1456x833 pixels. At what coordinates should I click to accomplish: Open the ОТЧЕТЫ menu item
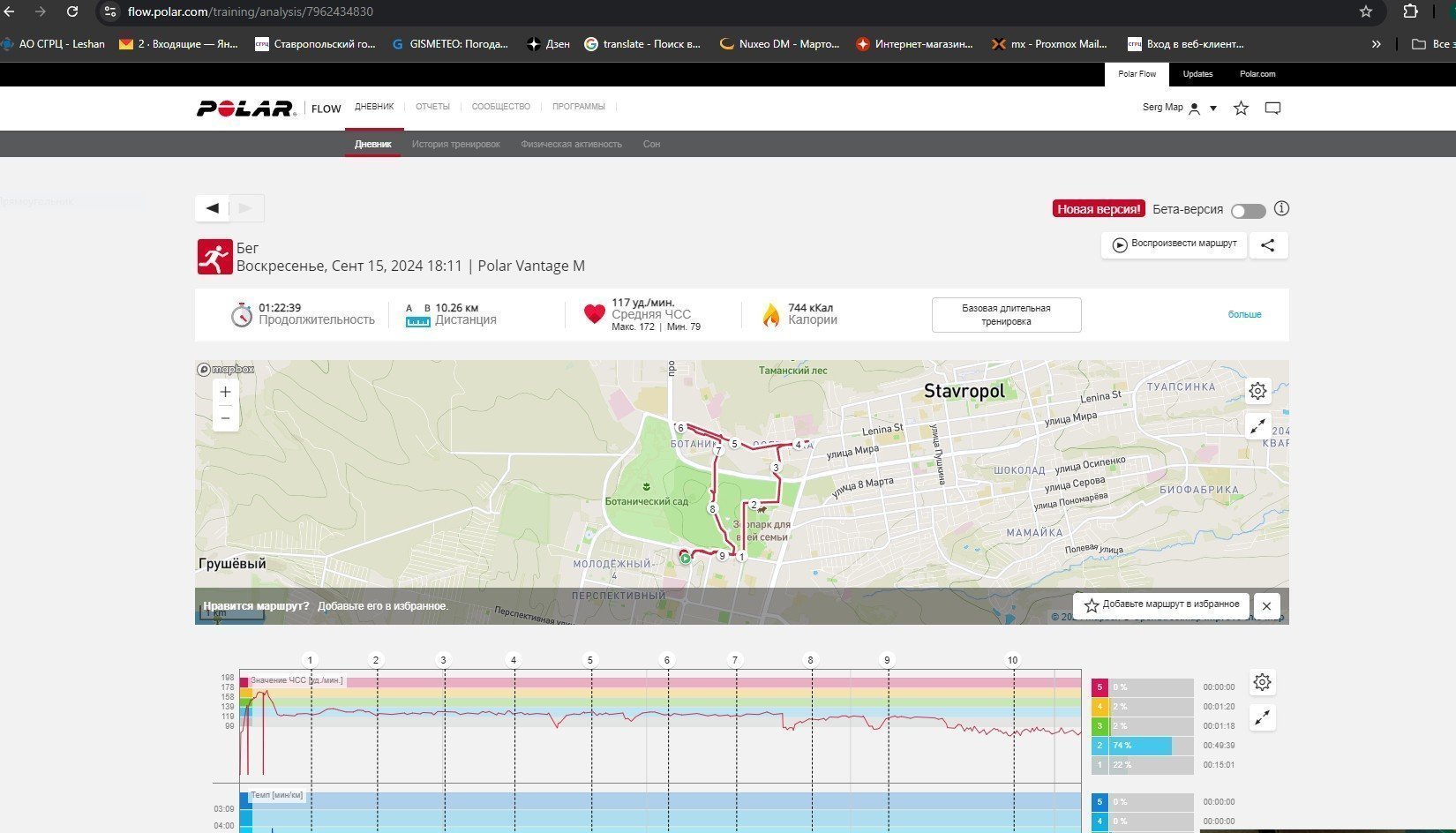tap(432, 107)
